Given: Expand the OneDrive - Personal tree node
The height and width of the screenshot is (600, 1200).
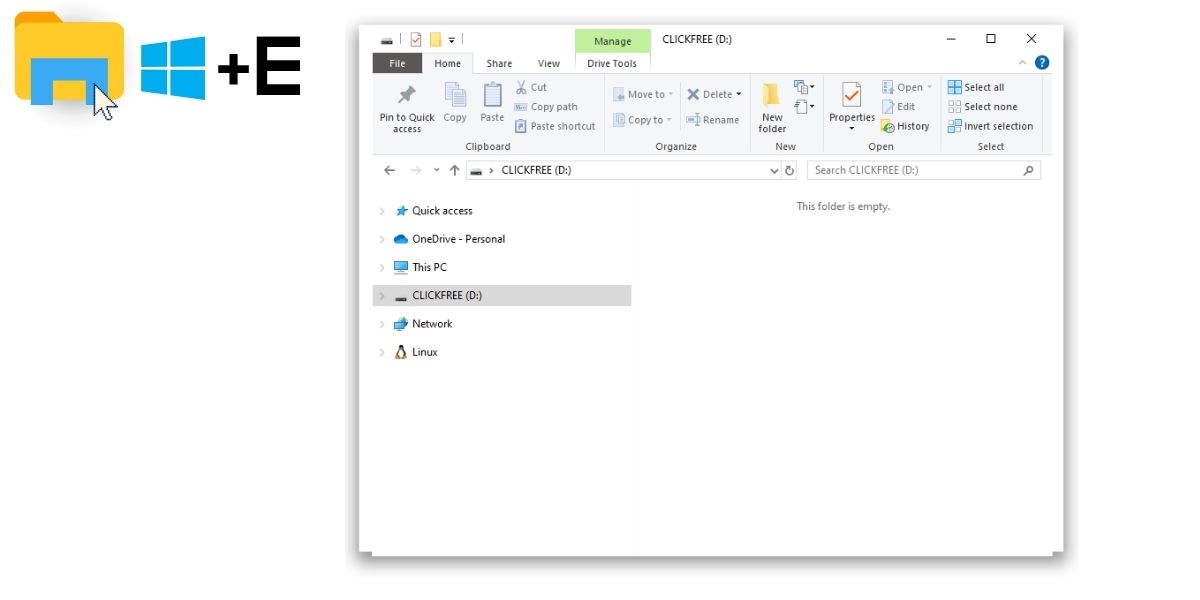Looking at the screenshot, I should click(x=382, y=239).
